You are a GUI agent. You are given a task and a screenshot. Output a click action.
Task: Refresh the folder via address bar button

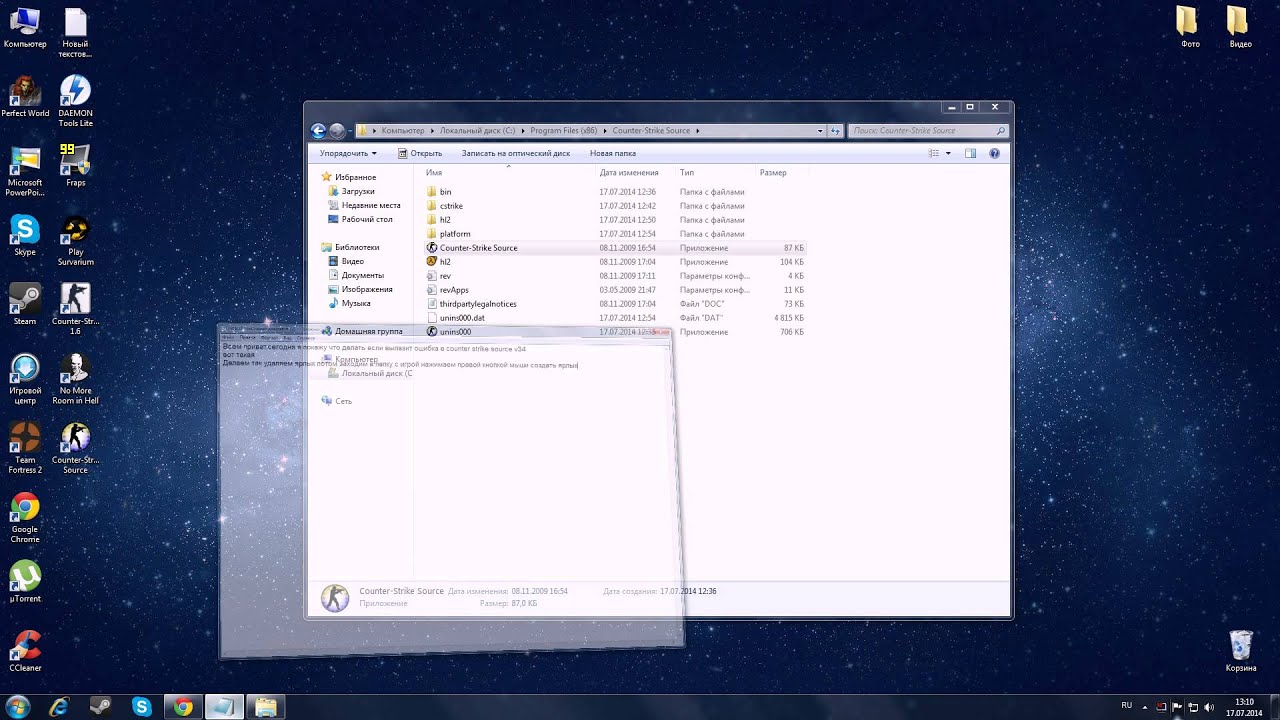tap(835, 130)
